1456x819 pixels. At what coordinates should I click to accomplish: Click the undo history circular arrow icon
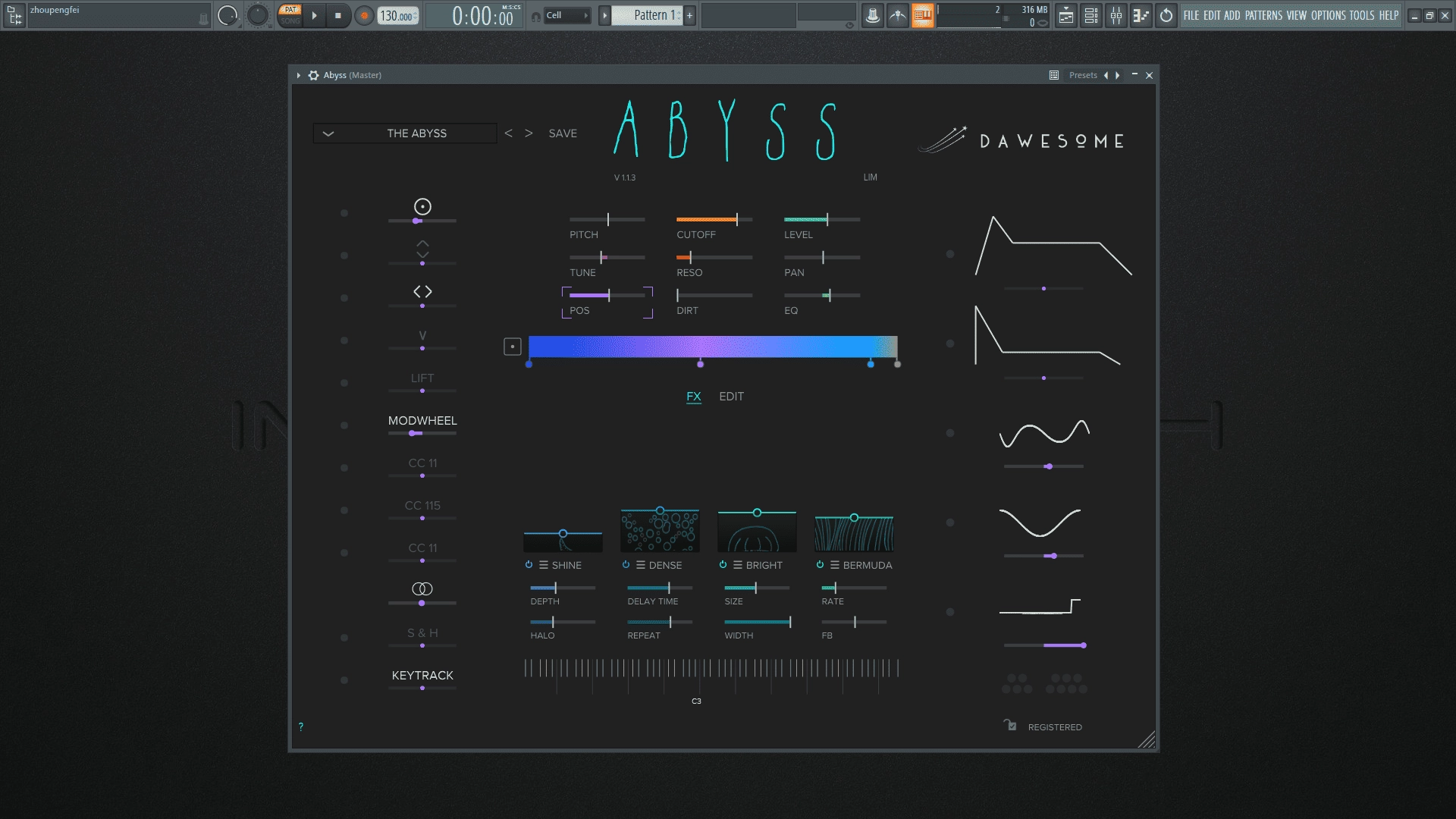1166,15
